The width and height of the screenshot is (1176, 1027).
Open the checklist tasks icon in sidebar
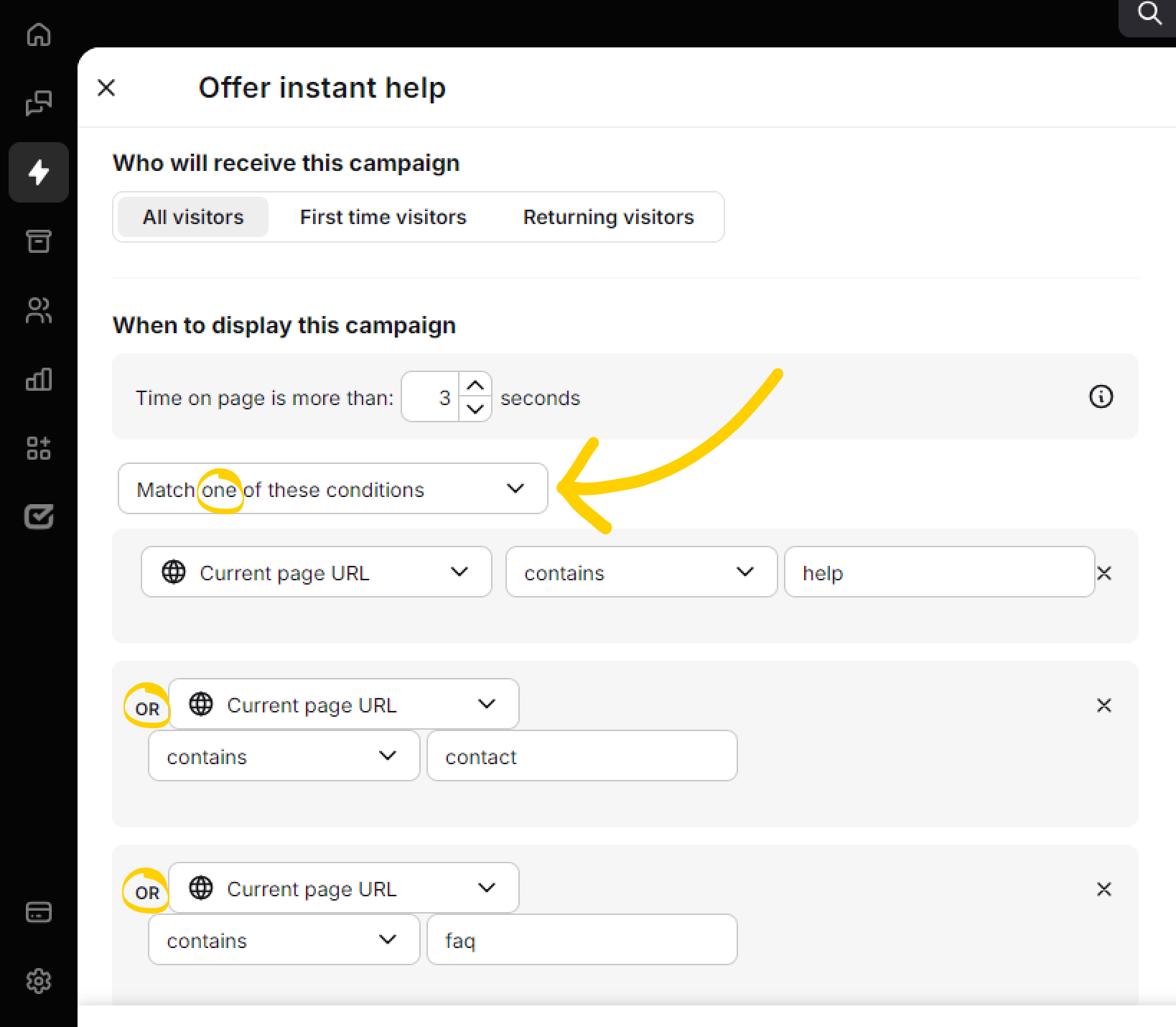[39, 516]
